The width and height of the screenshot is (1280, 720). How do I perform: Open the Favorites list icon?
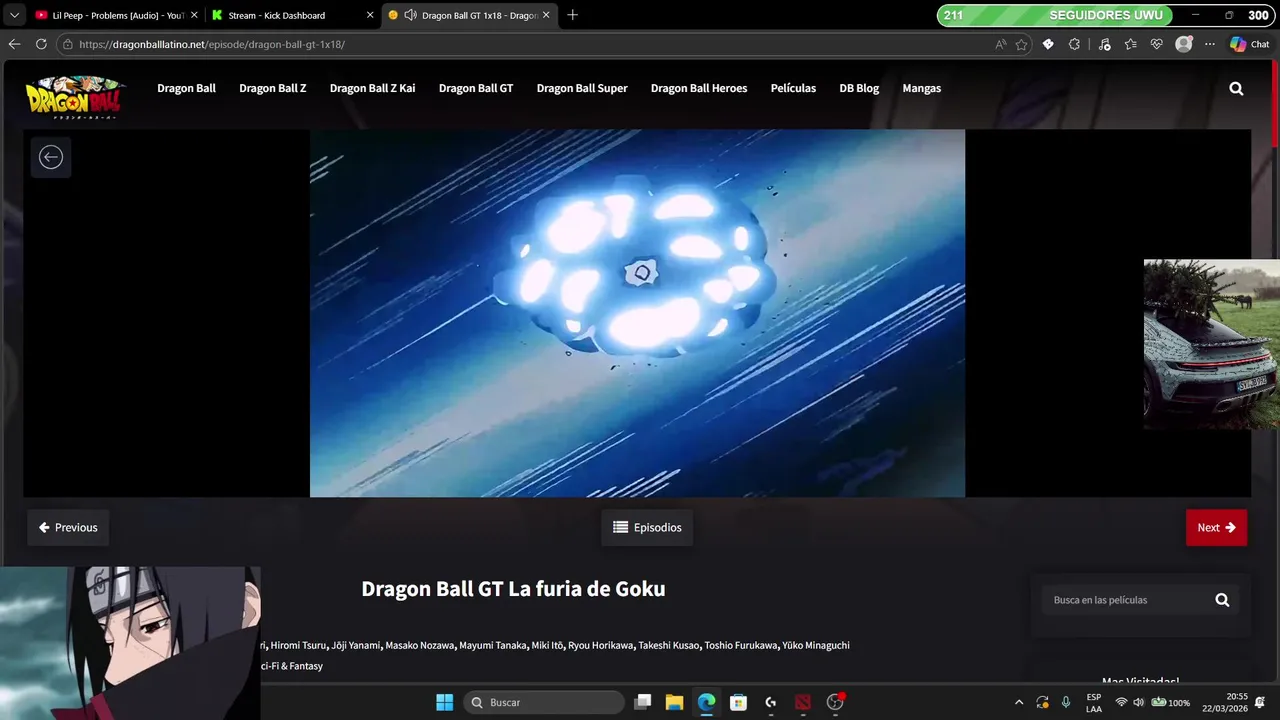(1130, 44)
